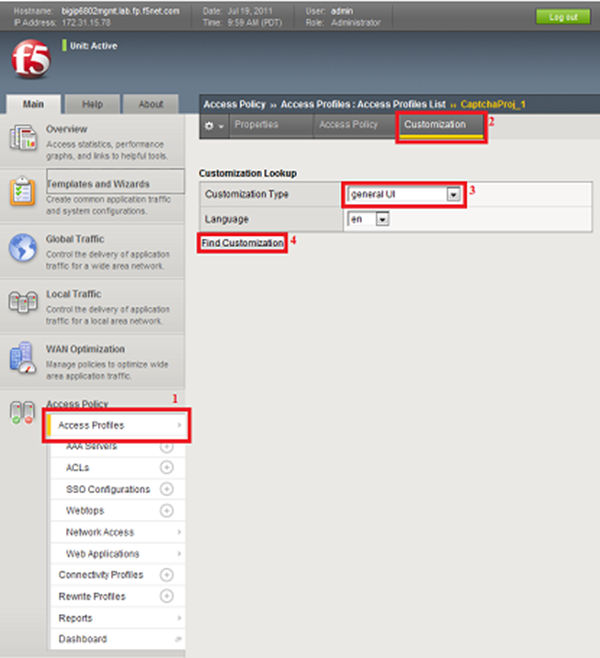
Task: Select the SSO Configurations menu item
Action: pyautogui.click(x=108, y=489)
